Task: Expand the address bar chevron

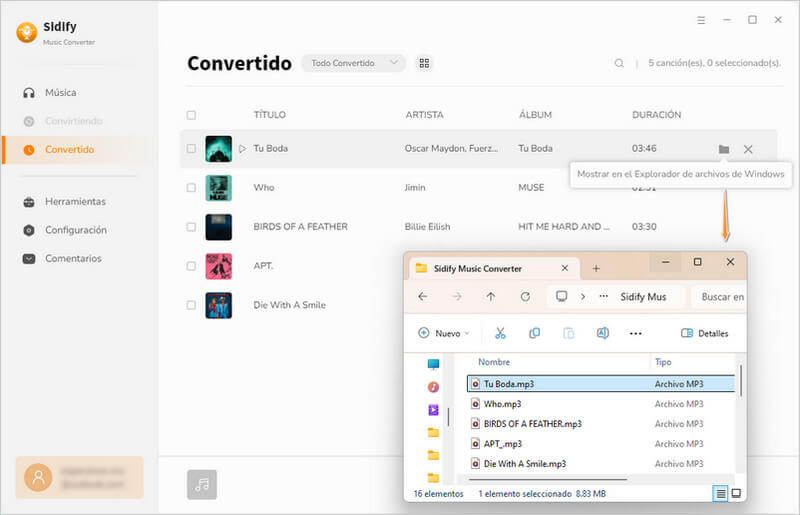Action: click(583, 297)
